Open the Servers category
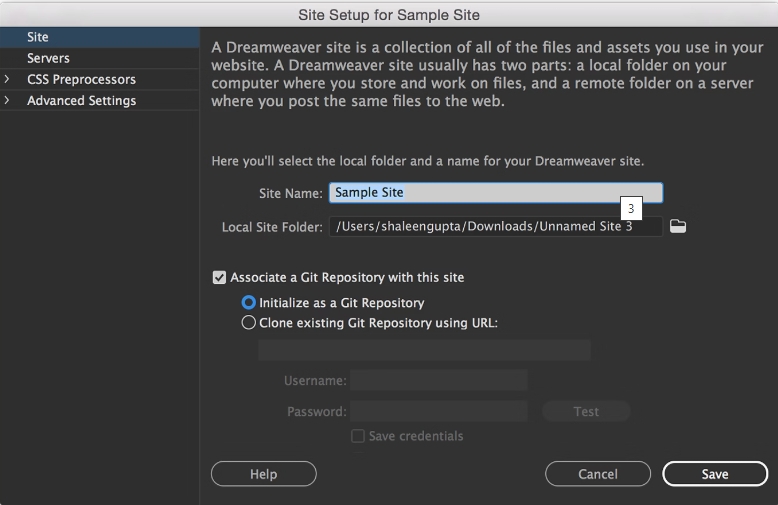The height and width of the screenshot is (505, 778). (100, 58)
